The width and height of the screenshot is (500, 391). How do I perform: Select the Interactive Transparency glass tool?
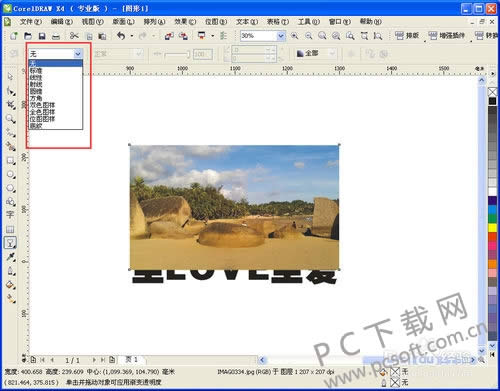pos(10,243)
